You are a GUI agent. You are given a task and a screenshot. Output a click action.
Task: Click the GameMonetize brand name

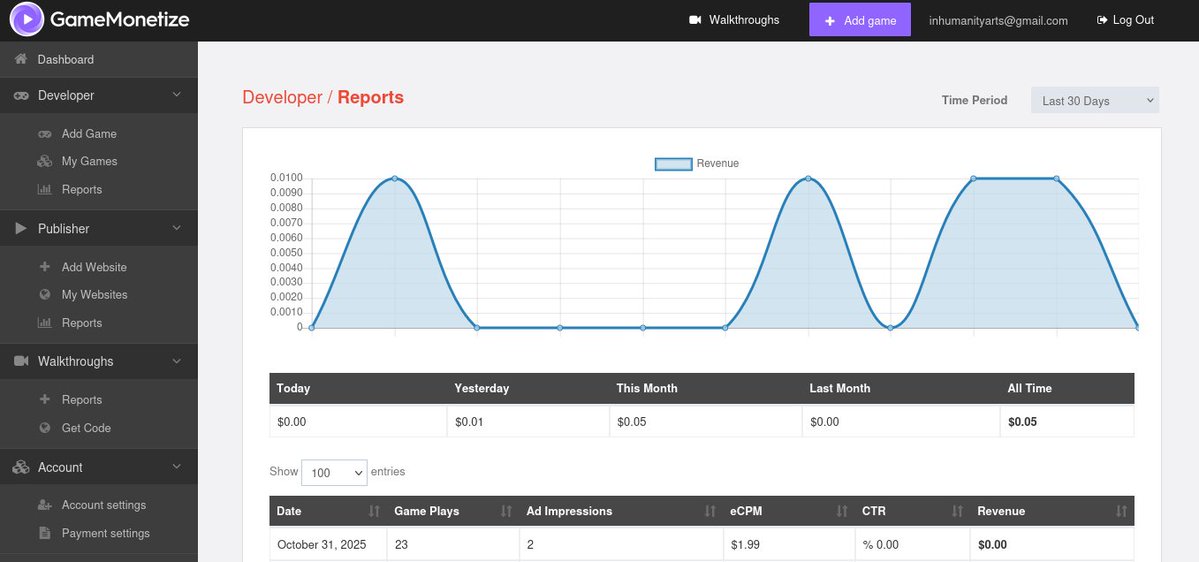119,20
